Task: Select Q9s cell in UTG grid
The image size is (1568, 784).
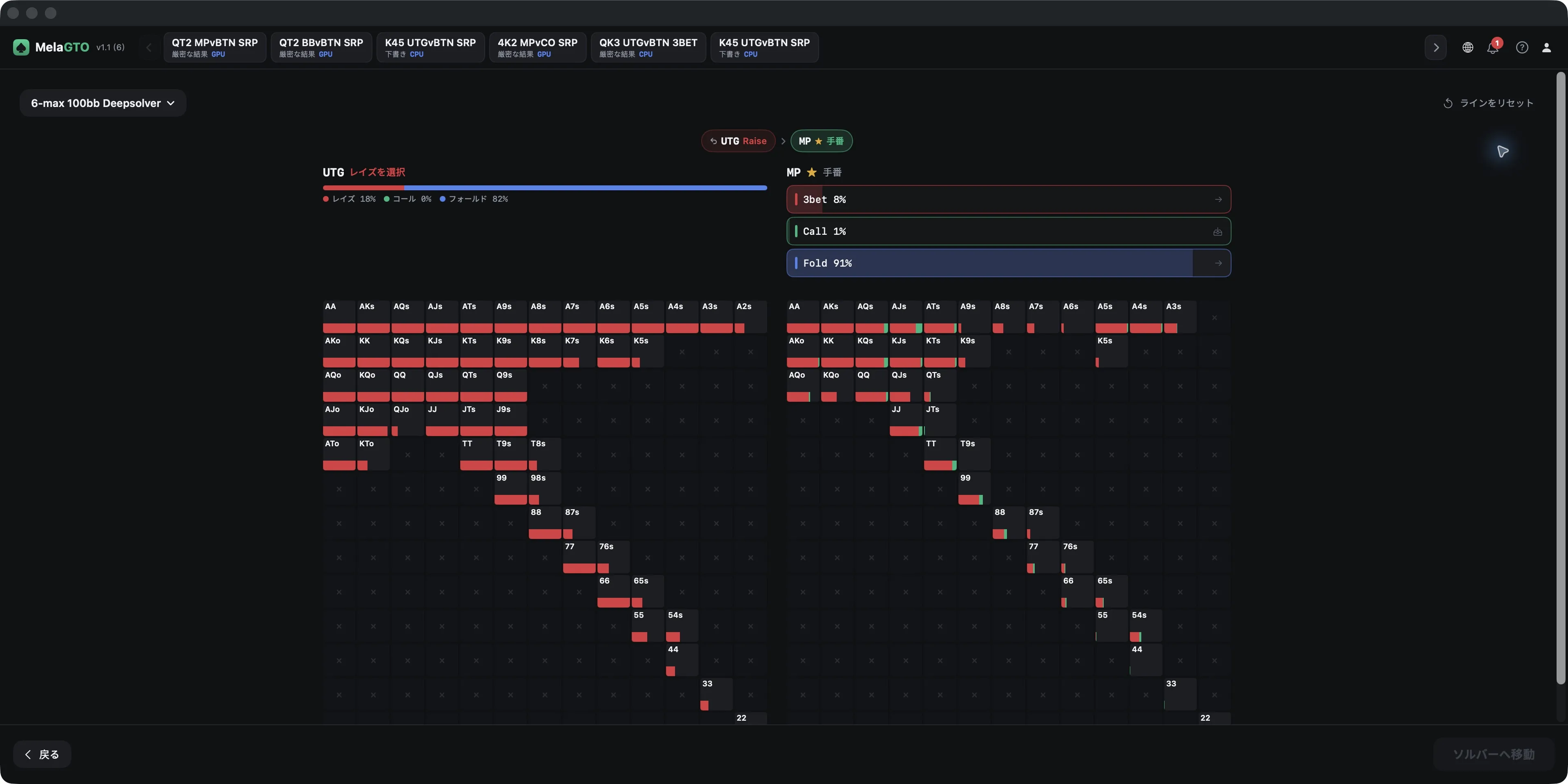Action: click(x=511, y=386)
